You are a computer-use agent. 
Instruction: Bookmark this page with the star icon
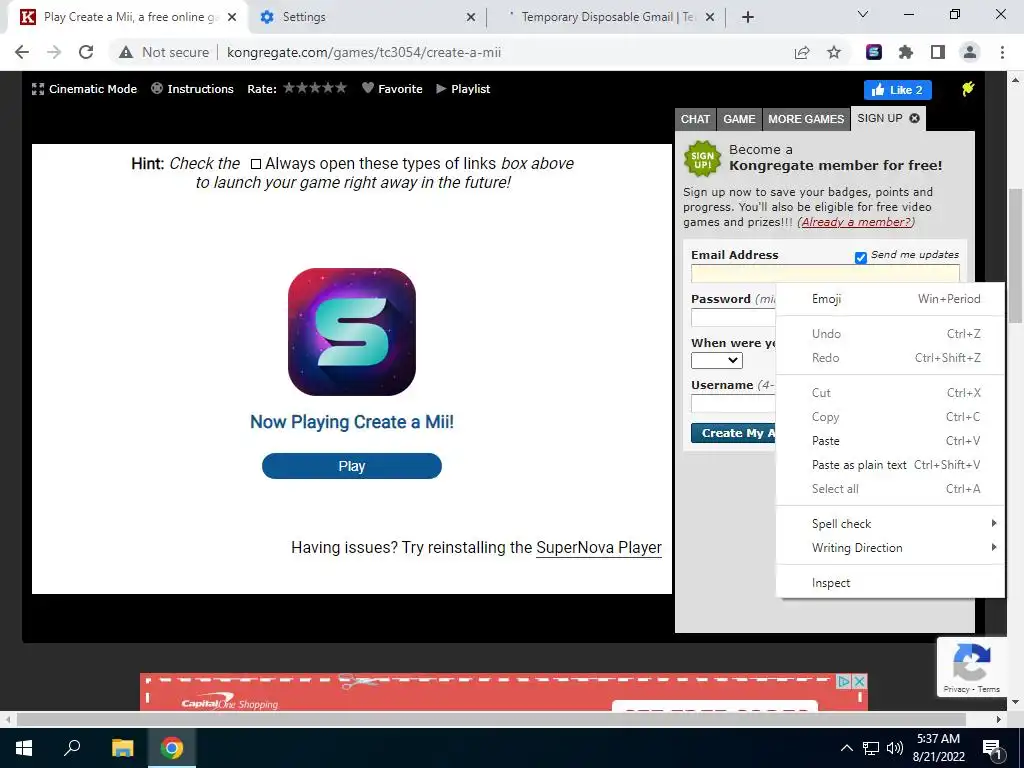tap(834, 52)
